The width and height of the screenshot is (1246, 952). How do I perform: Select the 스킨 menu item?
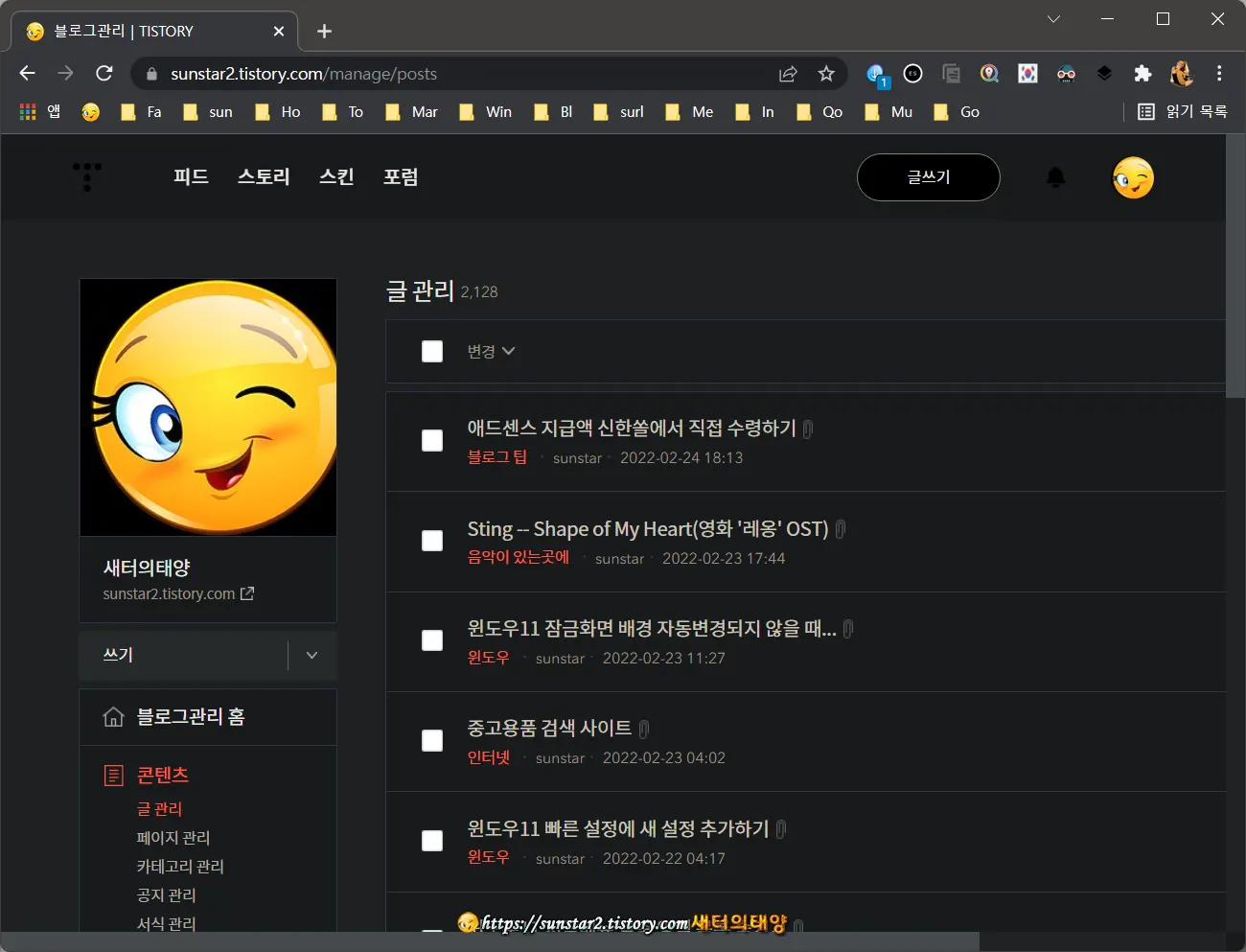coord(336,176)
